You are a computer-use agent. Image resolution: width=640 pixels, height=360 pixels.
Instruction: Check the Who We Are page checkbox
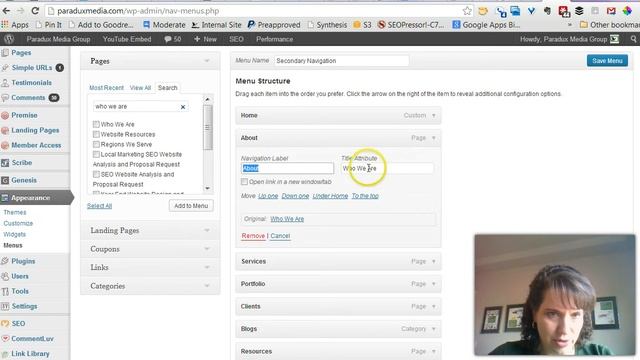click(96, 124)
